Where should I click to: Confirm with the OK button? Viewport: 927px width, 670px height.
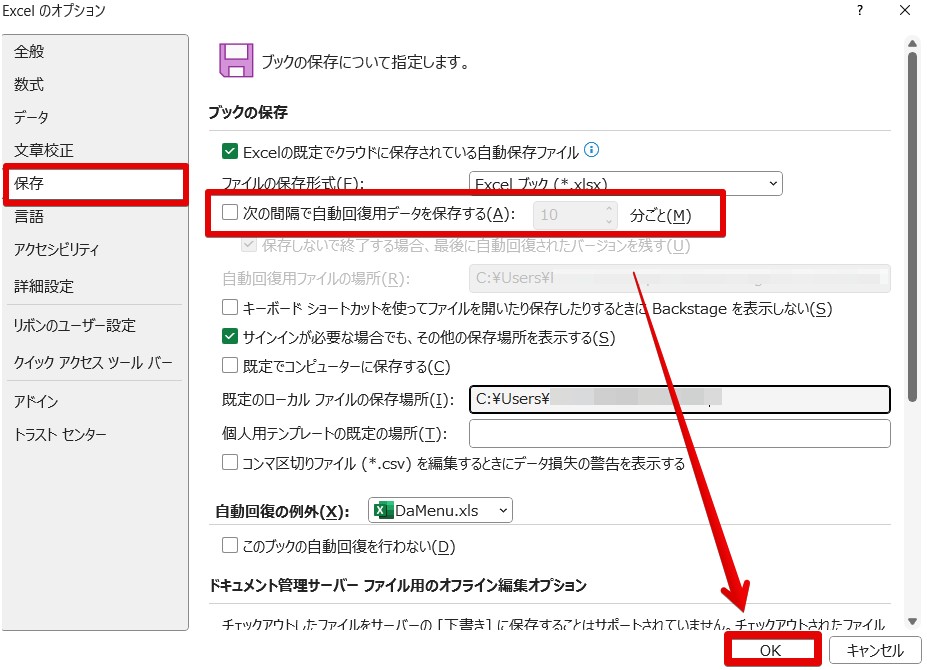[x=772, y=650]
